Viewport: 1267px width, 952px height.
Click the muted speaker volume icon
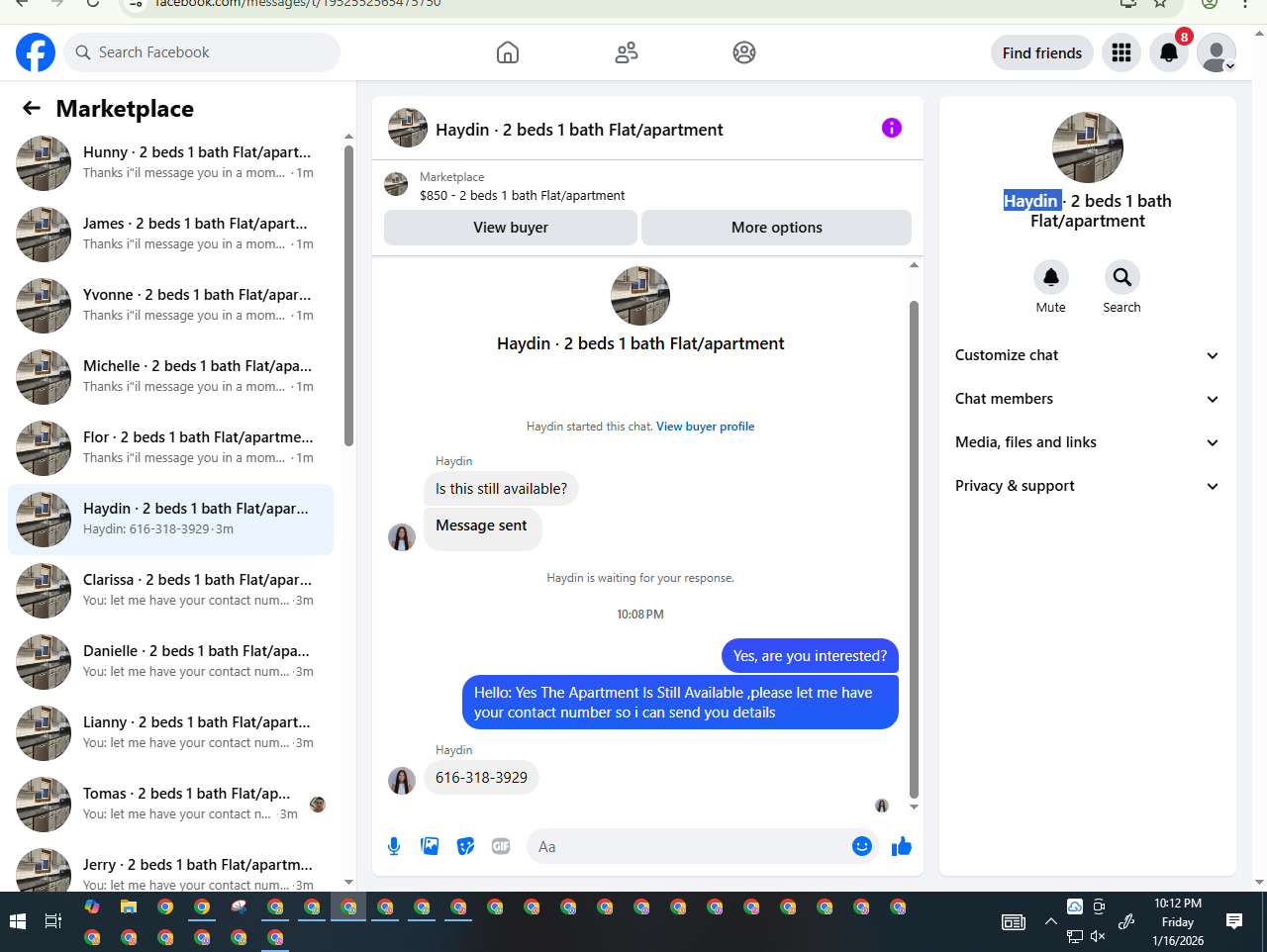[1098, 936]
